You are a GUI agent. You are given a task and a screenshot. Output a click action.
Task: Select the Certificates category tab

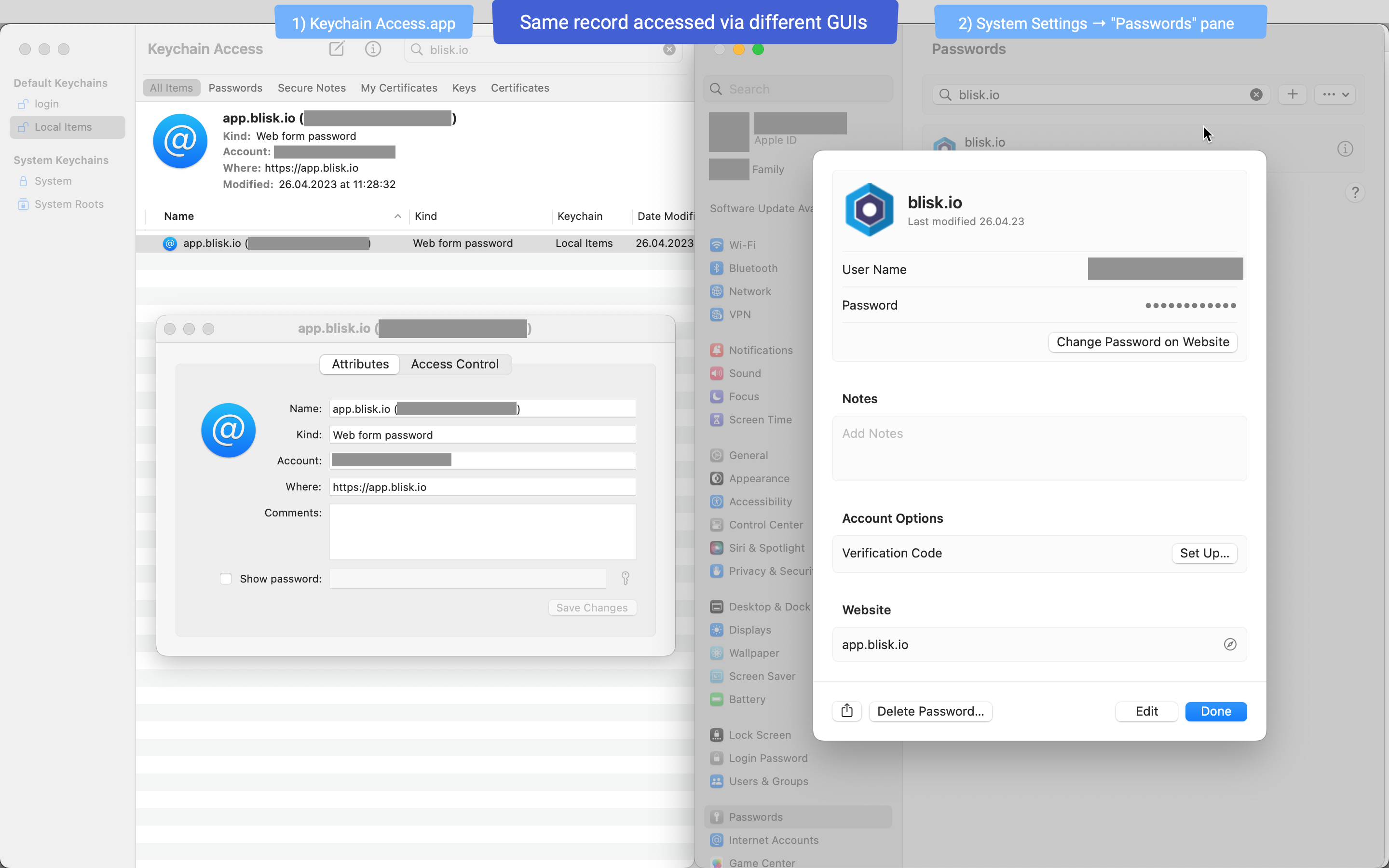[519, 88]
